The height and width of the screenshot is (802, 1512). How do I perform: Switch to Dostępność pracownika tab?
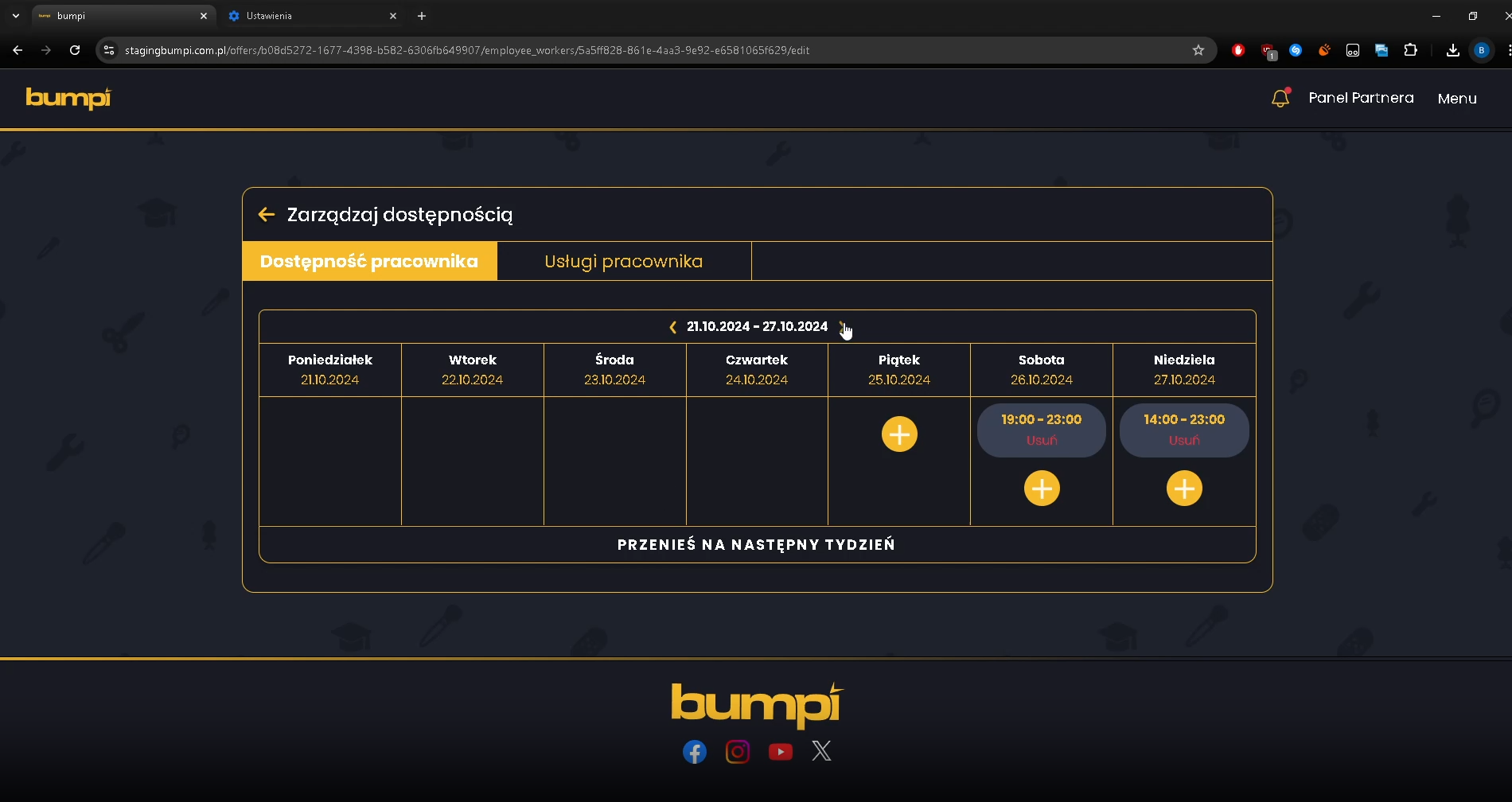(370, 261)
